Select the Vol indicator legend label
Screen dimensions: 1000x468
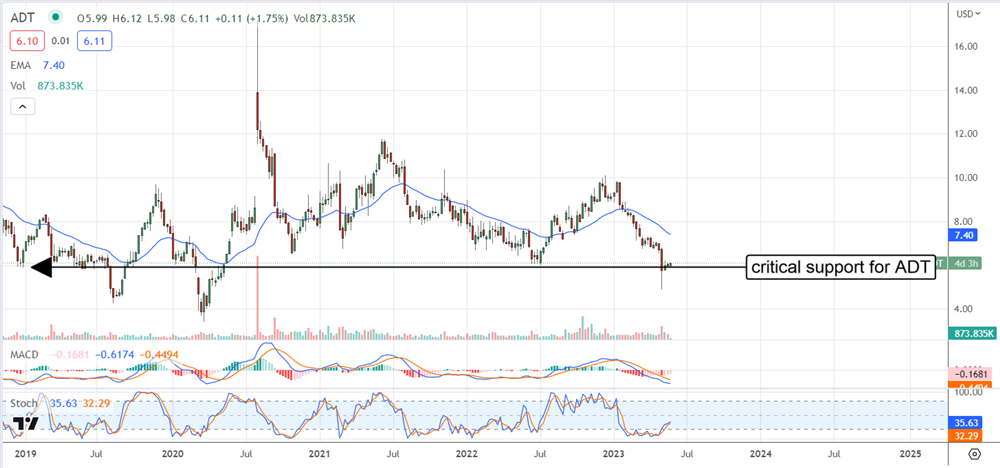(18, 85)
